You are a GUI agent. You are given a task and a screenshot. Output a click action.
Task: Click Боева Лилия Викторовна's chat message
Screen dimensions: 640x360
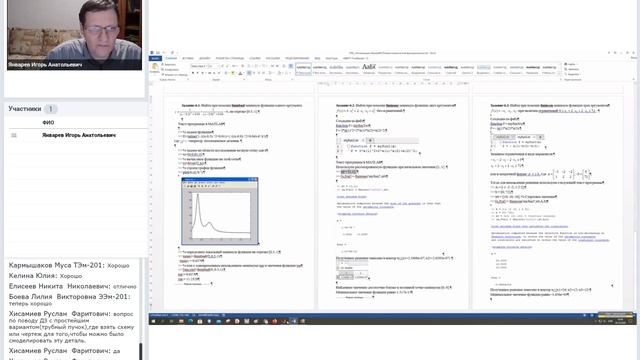70,300
